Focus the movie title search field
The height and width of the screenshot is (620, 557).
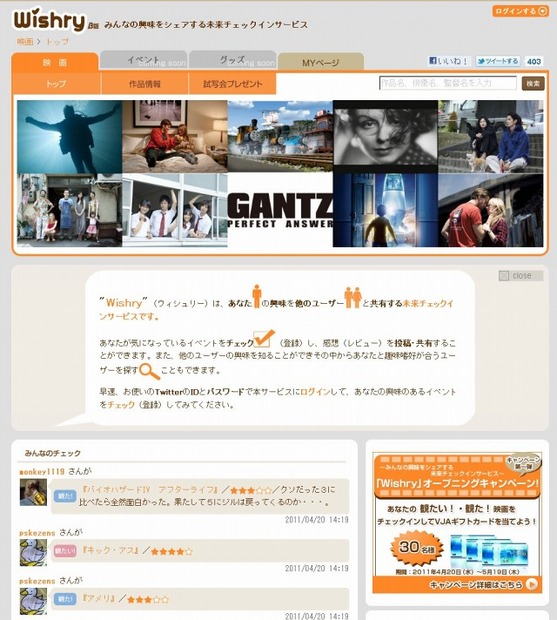pos(447,83)
